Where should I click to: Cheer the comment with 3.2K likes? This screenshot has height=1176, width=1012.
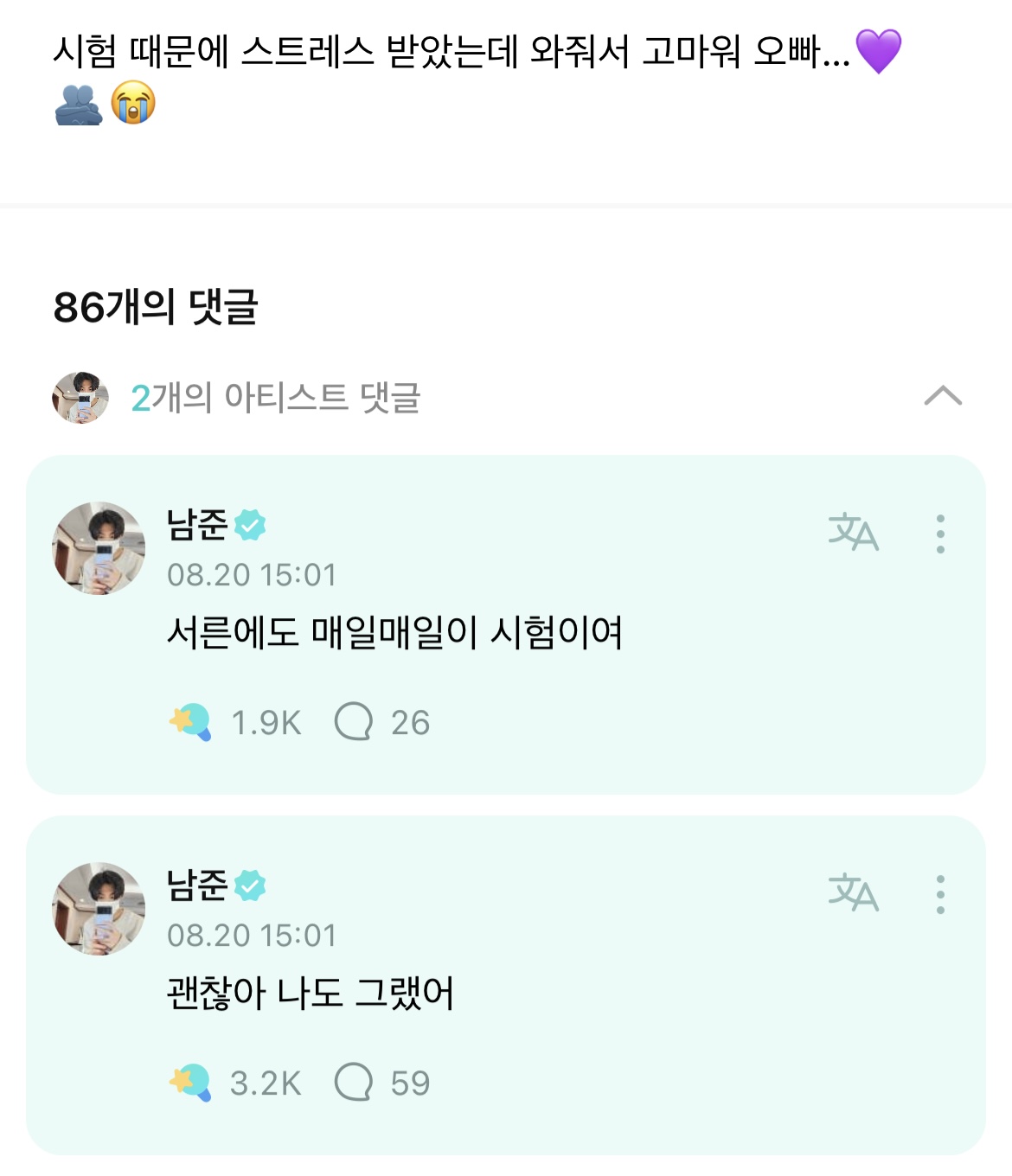click(x=190, y=1083)
